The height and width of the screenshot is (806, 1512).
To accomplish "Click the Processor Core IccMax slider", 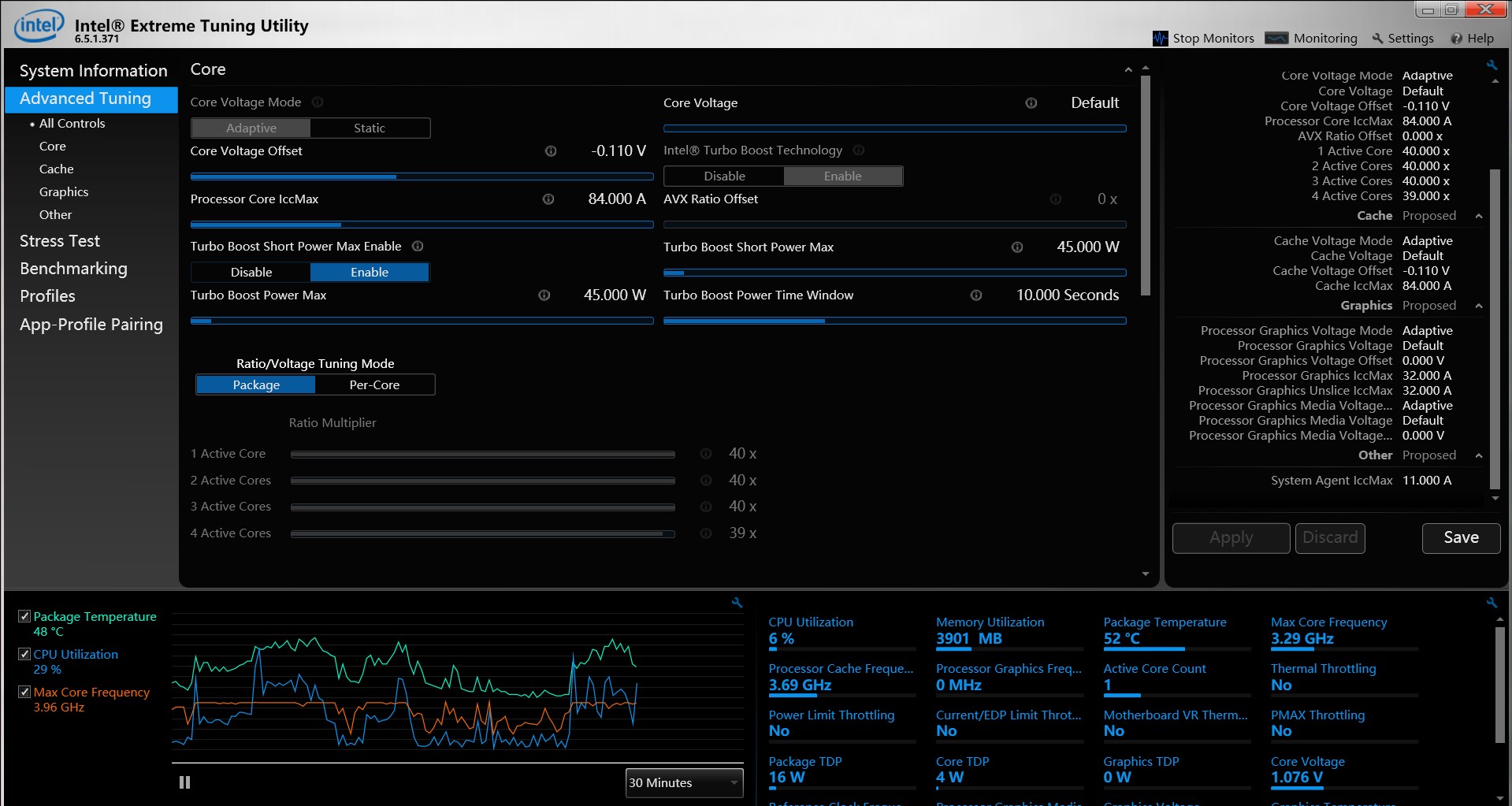I will 422,225.
